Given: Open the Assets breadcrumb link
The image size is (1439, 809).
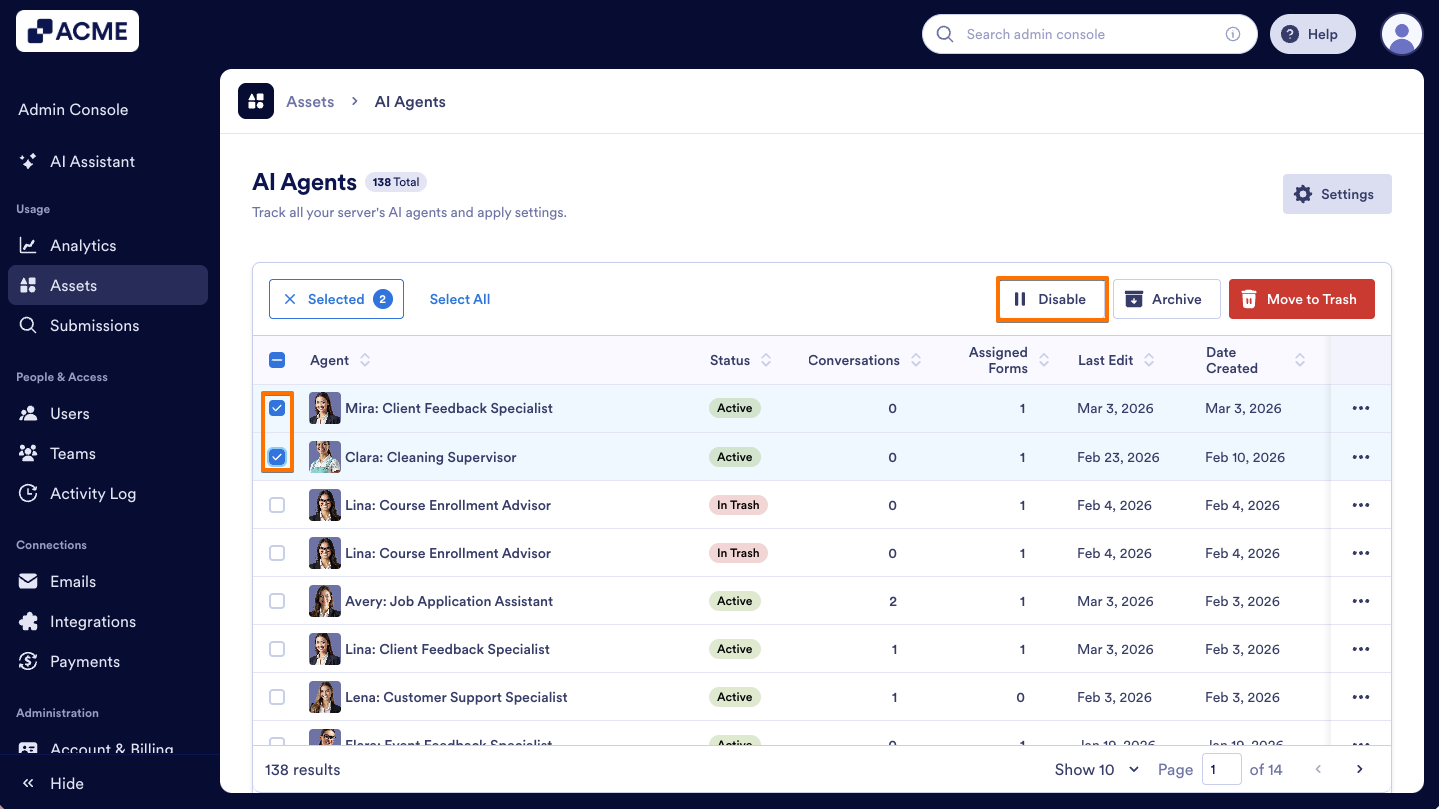Looking at the screenshot, I should [x=310, y=101].
